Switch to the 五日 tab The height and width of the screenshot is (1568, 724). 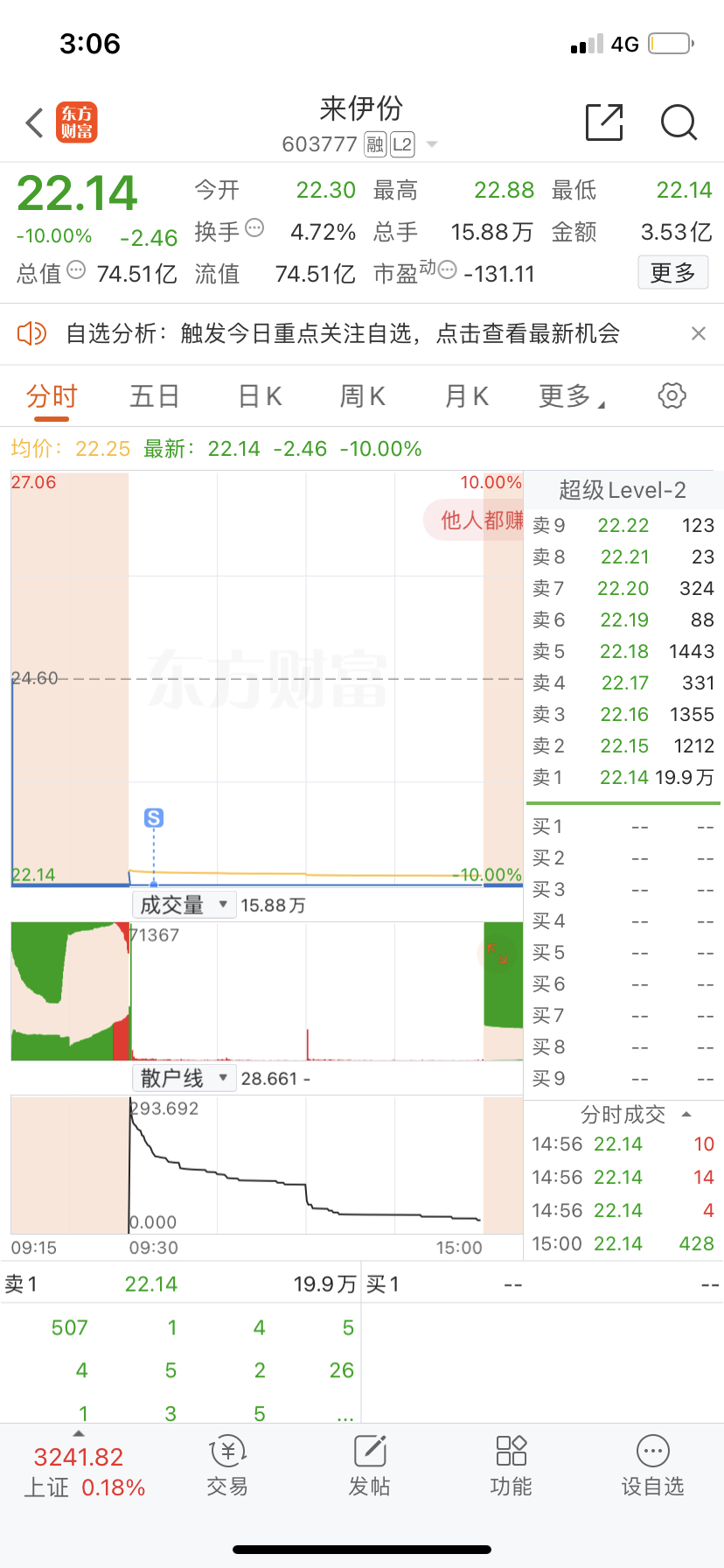(155, 396)
